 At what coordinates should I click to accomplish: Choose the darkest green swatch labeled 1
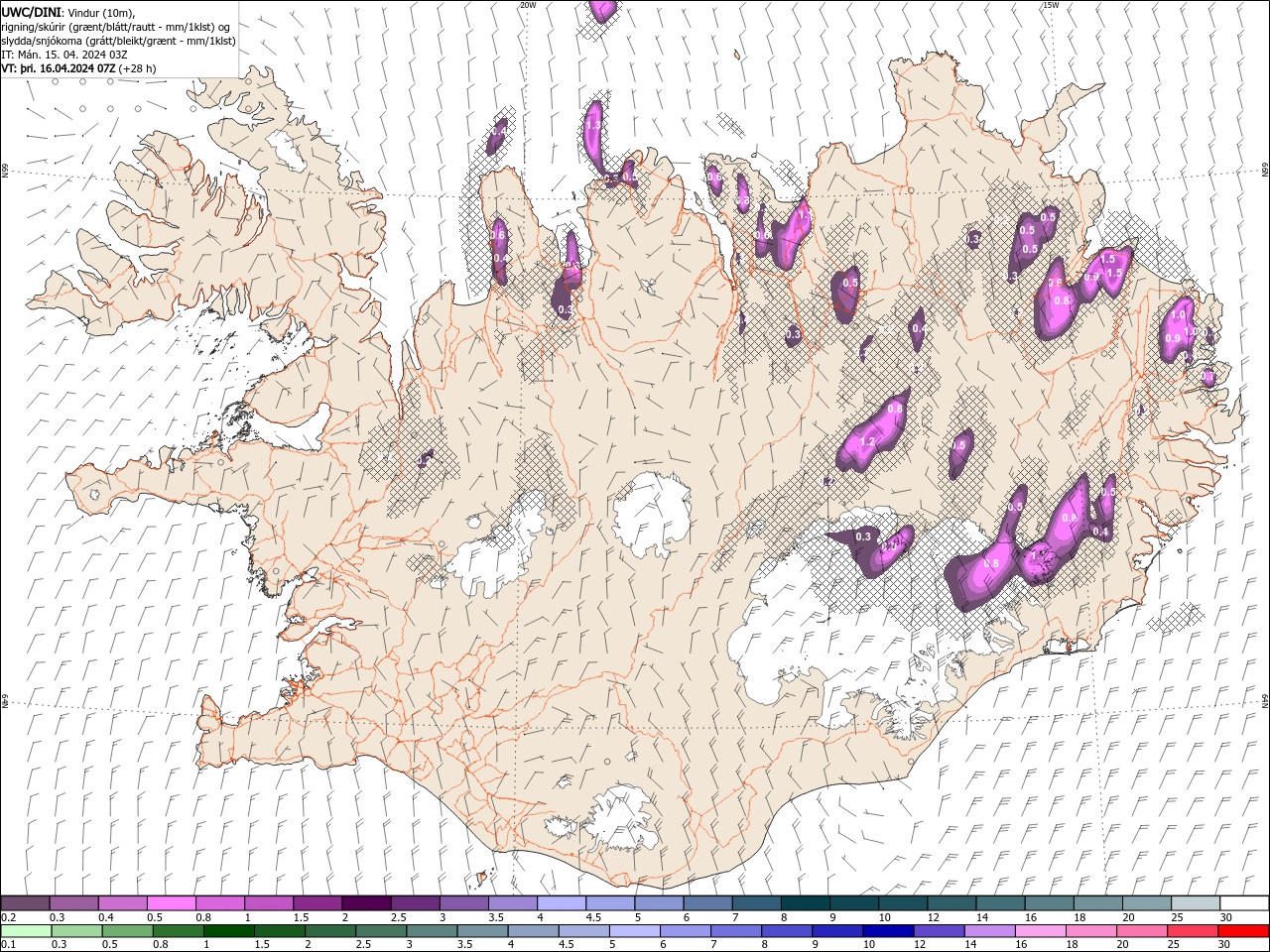click(228, 931)
